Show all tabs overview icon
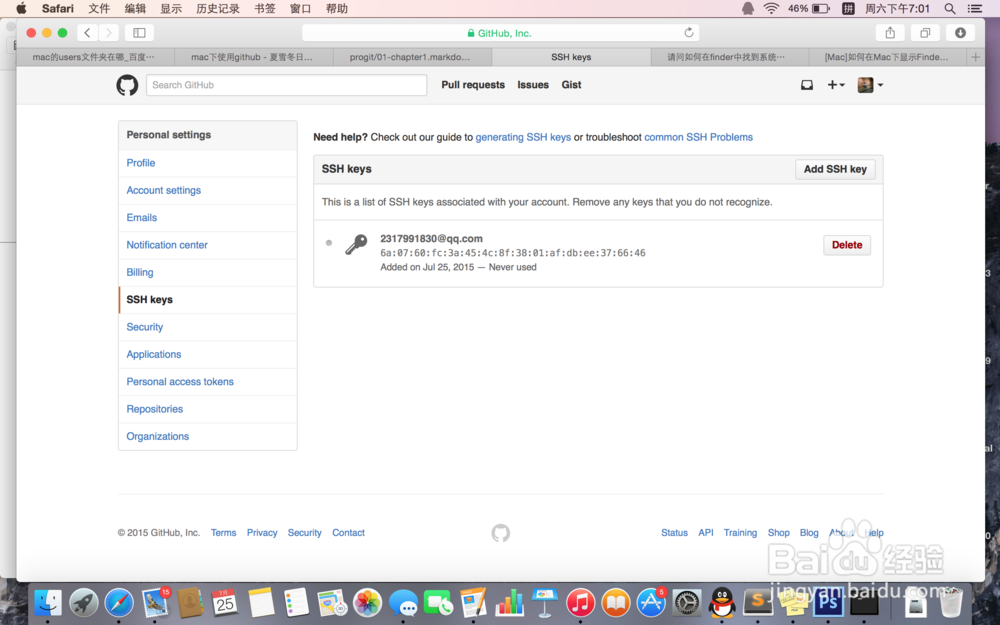This screenshot has height=625, width=1000. [925, 33]
